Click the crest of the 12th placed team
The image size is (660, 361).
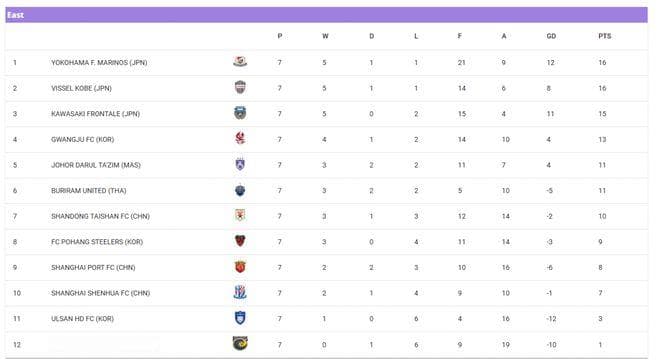coord(240,344)
